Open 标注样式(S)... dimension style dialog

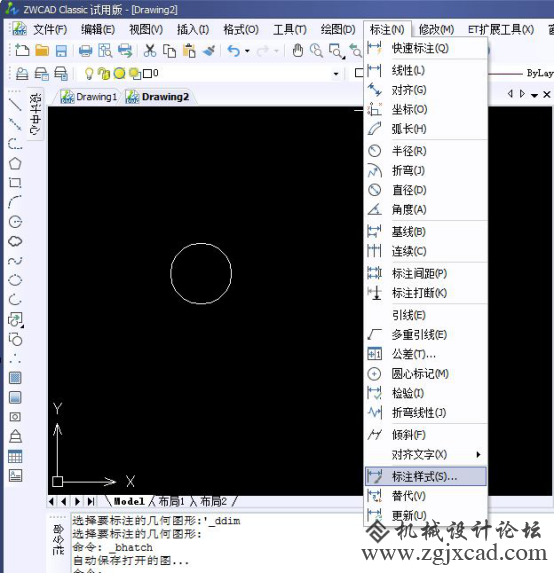point(426,476)
